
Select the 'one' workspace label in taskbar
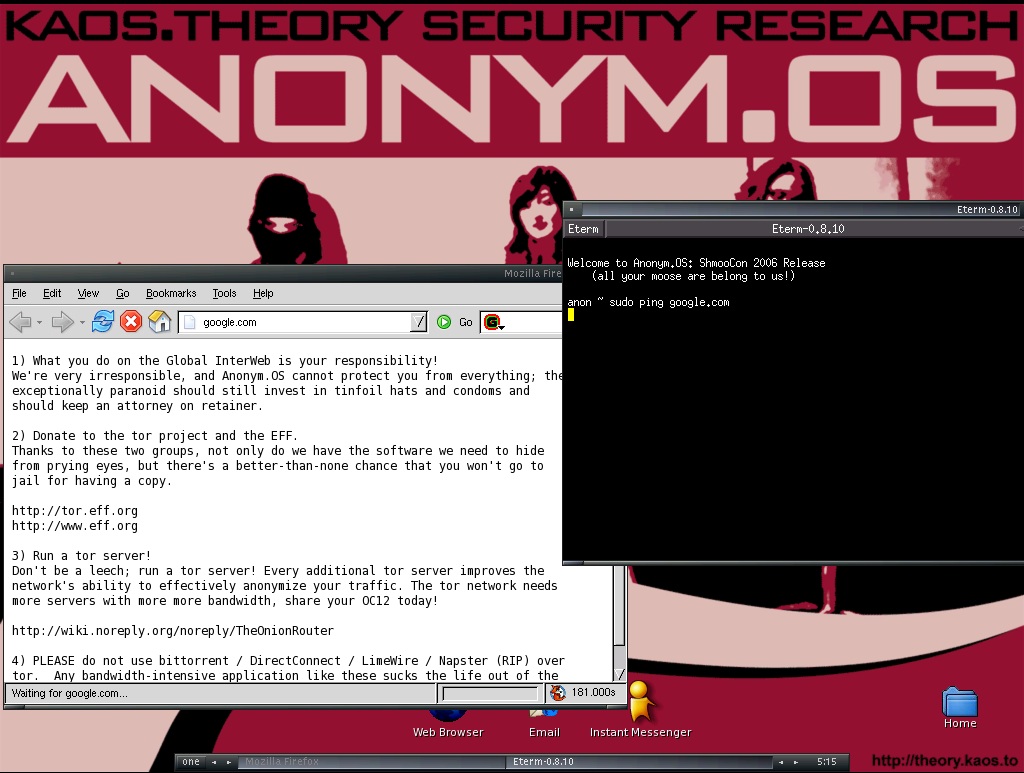pos(191,761)
